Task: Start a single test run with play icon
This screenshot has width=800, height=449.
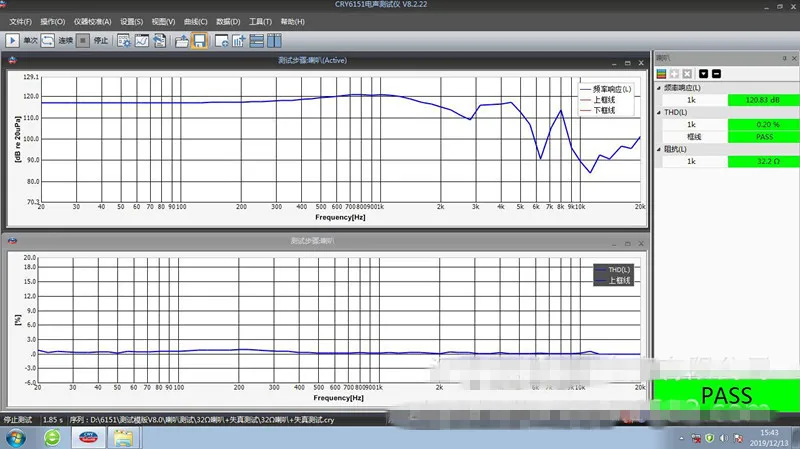Action: [x=12, y=40]
